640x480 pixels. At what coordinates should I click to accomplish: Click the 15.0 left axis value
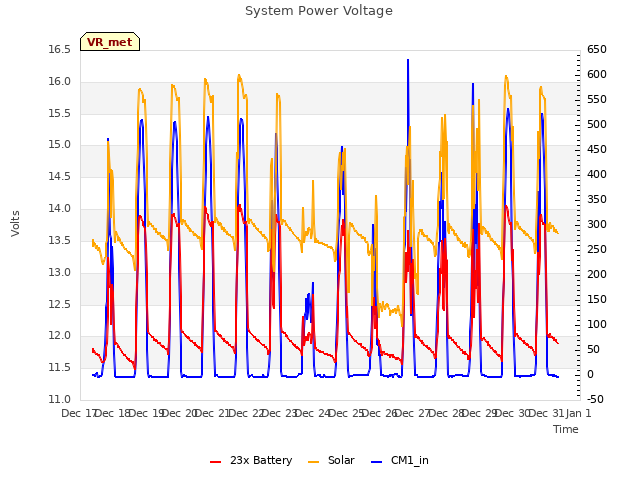click(x=60, y=144)
